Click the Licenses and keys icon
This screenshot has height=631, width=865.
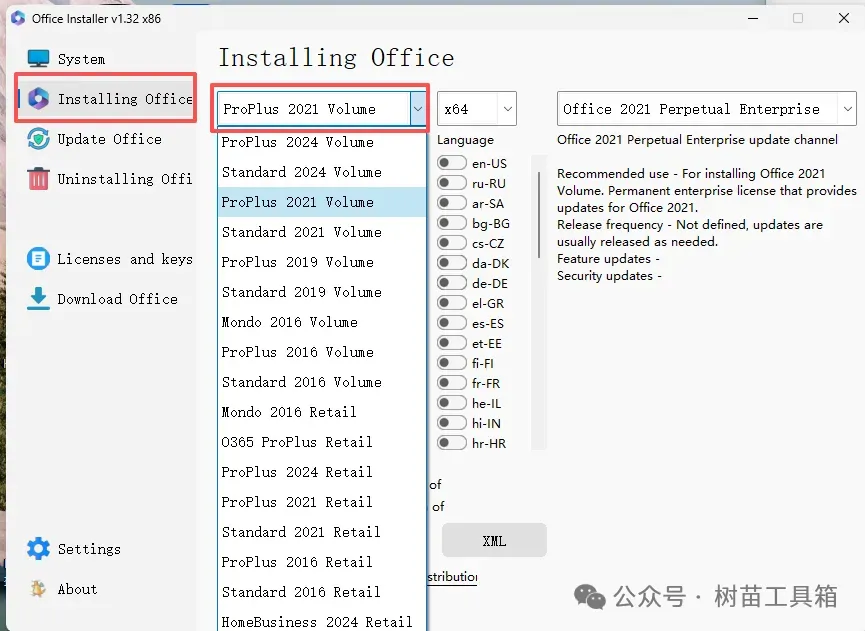click(38, 259)
